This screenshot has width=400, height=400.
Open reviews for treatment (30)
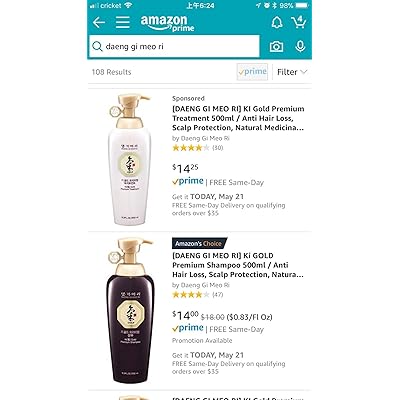point(198,148)
